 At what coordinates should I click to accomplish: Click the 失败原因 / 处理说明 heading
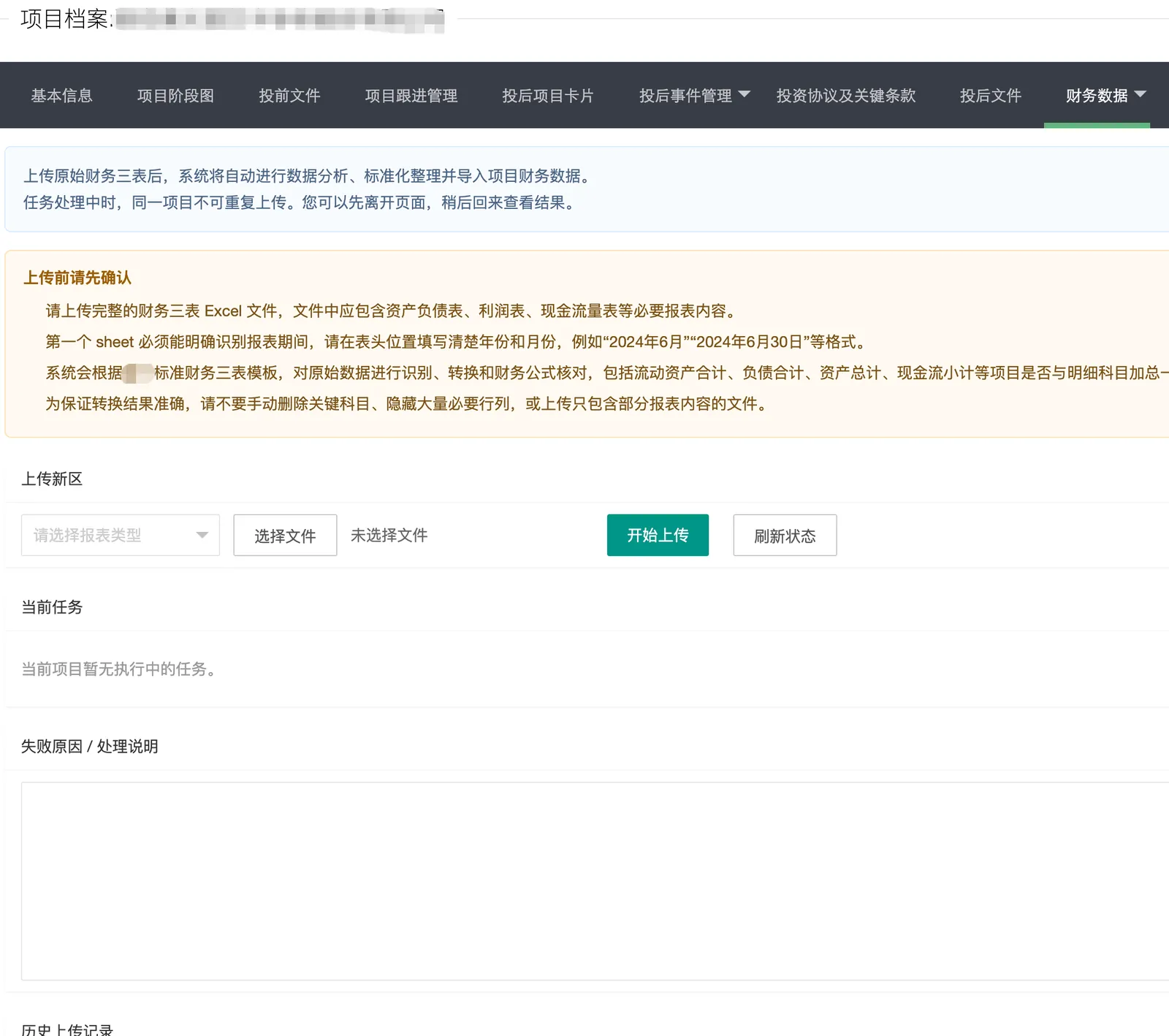click(x=90, y=746)
